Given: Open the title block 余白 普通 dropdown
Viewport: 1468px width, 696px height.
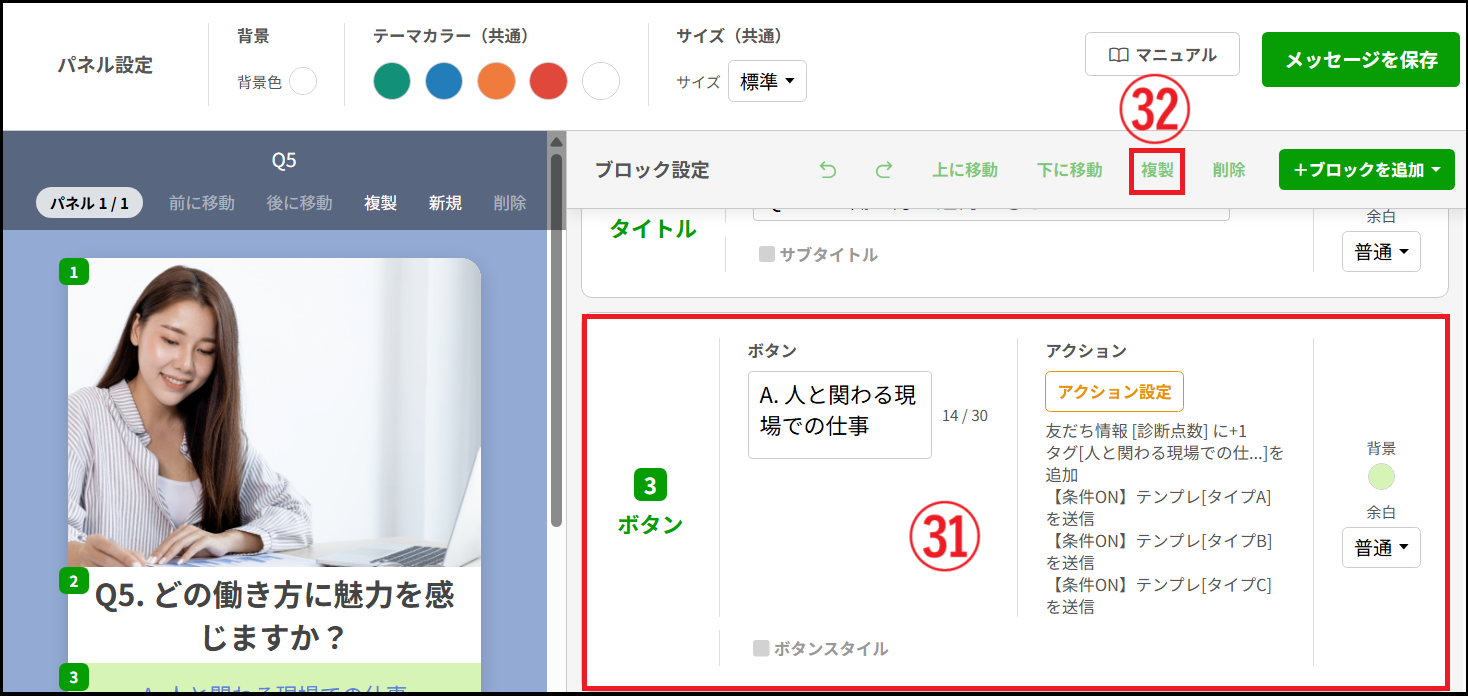Looking at the screenshot, I should 1381,252.
